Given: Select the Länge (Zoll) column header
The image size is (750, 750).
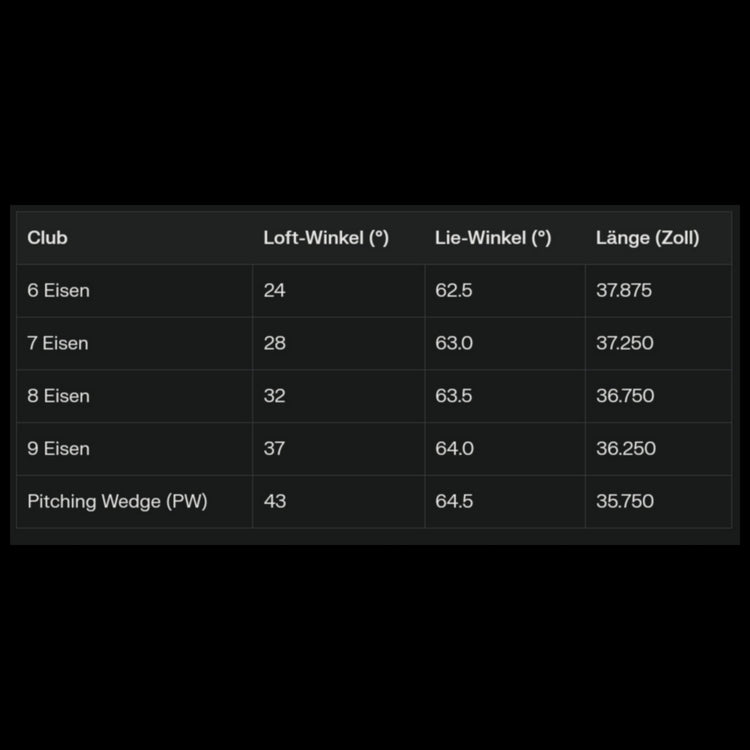Looking at the screenshot, I should (x=647, y=238).
